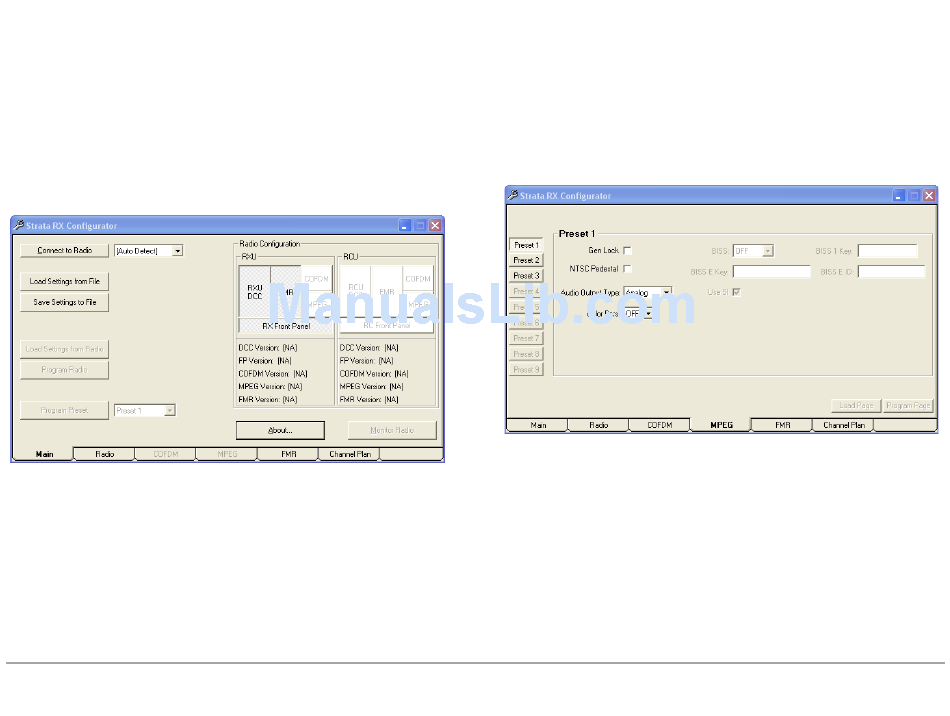Switch to the Radio tab in the Radio Configuration window
The width and height of the screenshot is (950, 716).
click(104, 454)
